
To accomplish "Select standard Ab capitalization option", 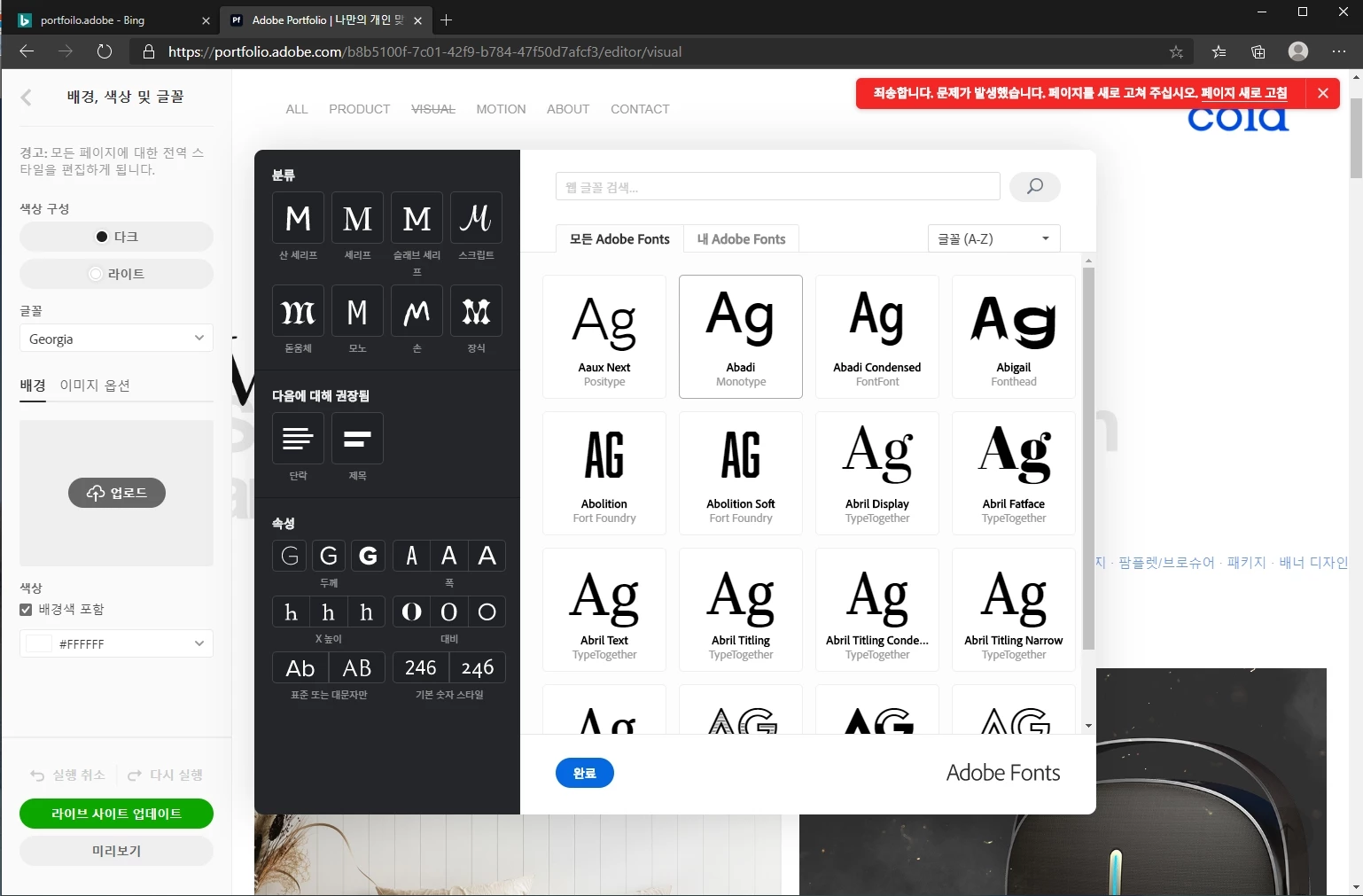I will pyautogui.click(x=300, y=667).
